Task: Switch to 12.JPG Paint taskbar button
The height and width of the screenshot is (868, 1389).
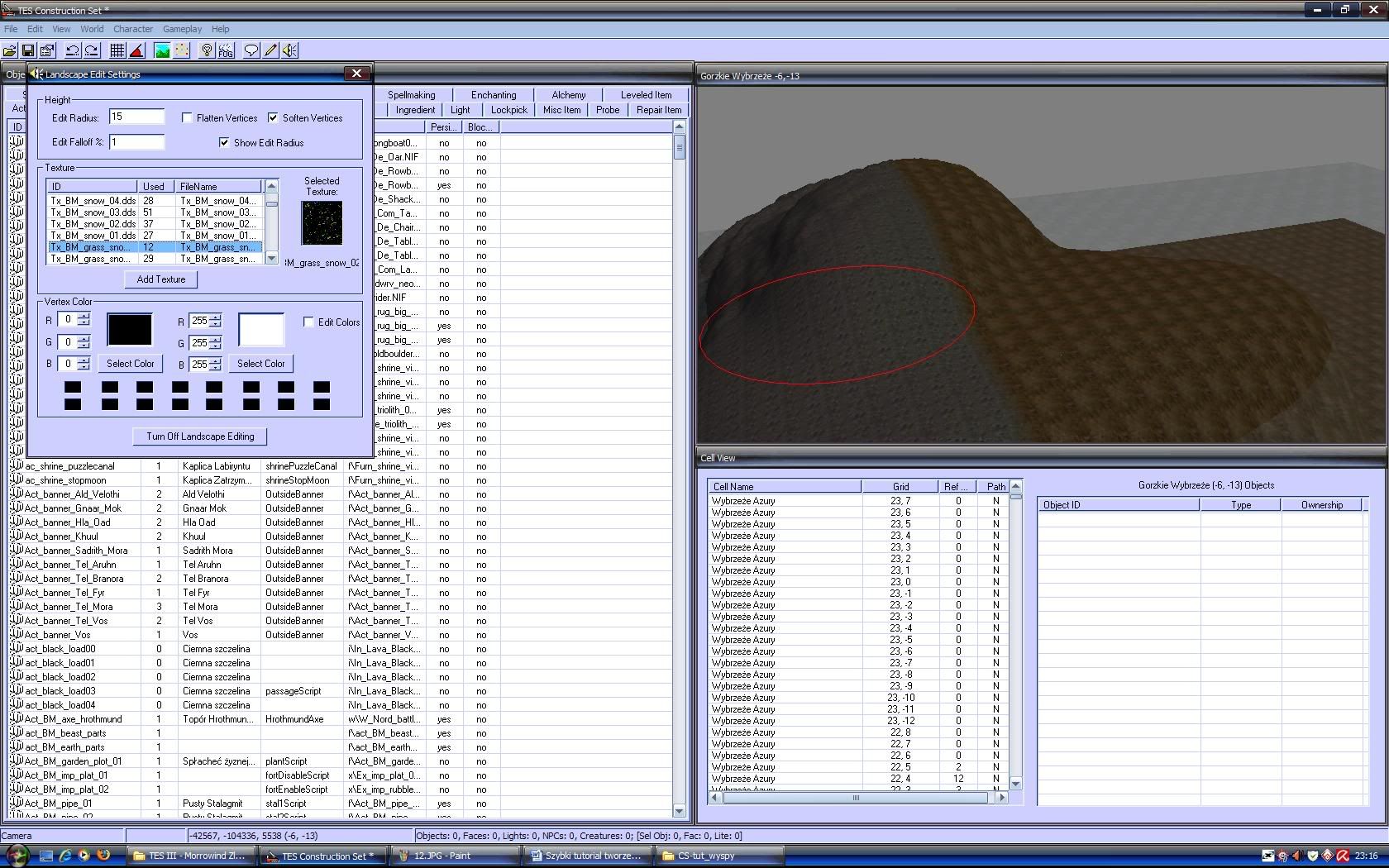Action: coord(456,856)
